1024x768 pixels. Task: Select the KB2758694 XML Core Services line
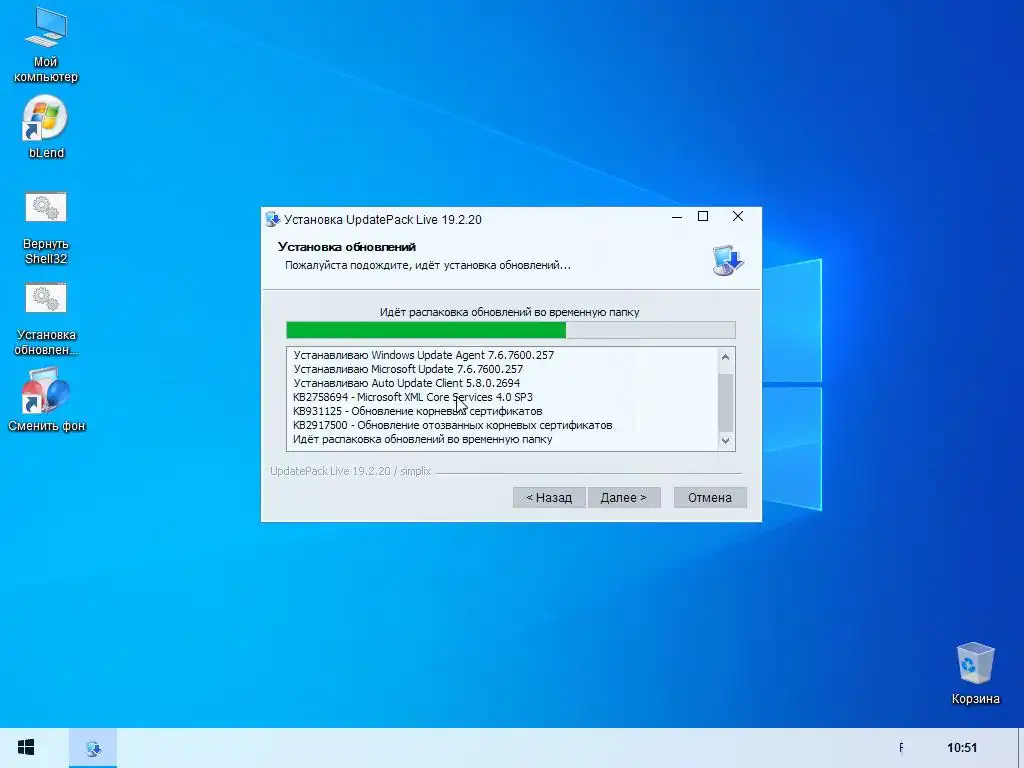413,397
